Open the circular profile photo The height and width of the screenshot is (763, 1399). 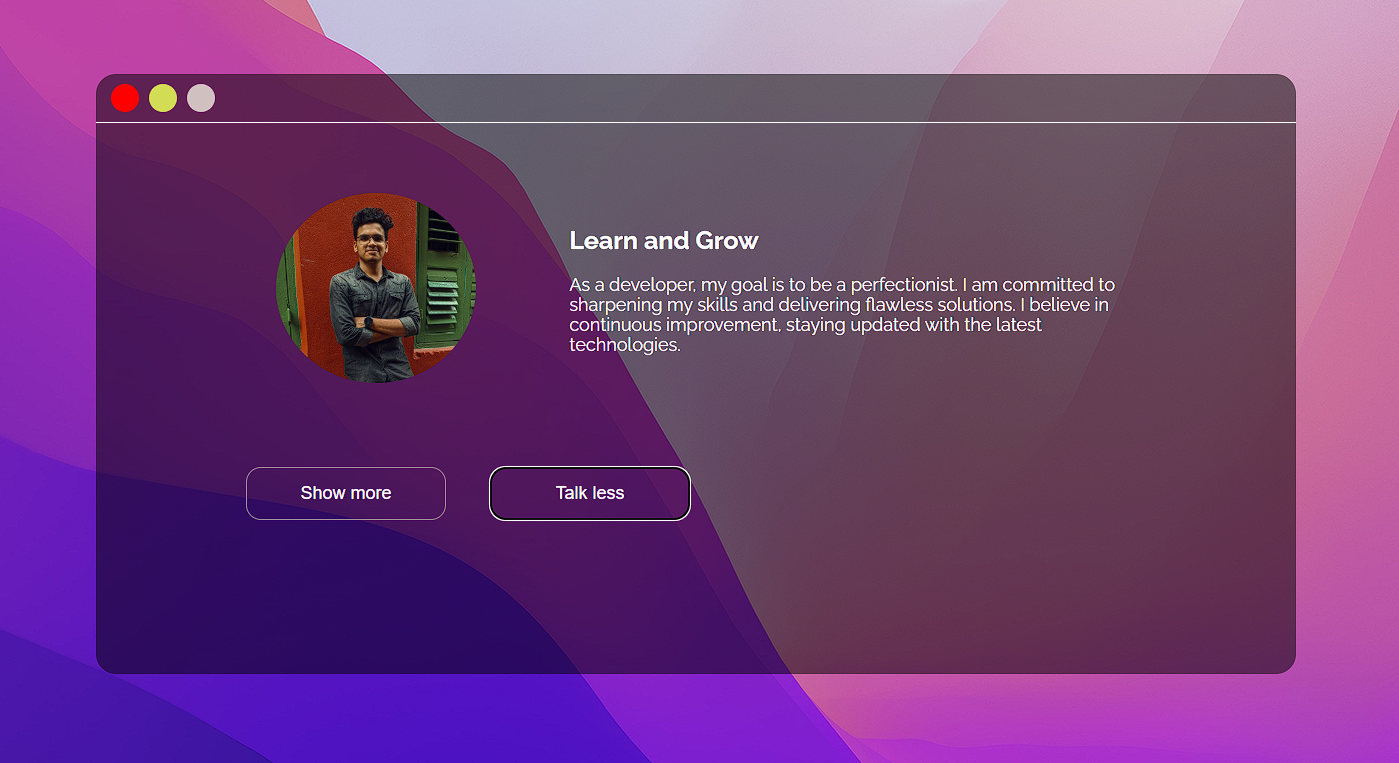click(375, 288)
